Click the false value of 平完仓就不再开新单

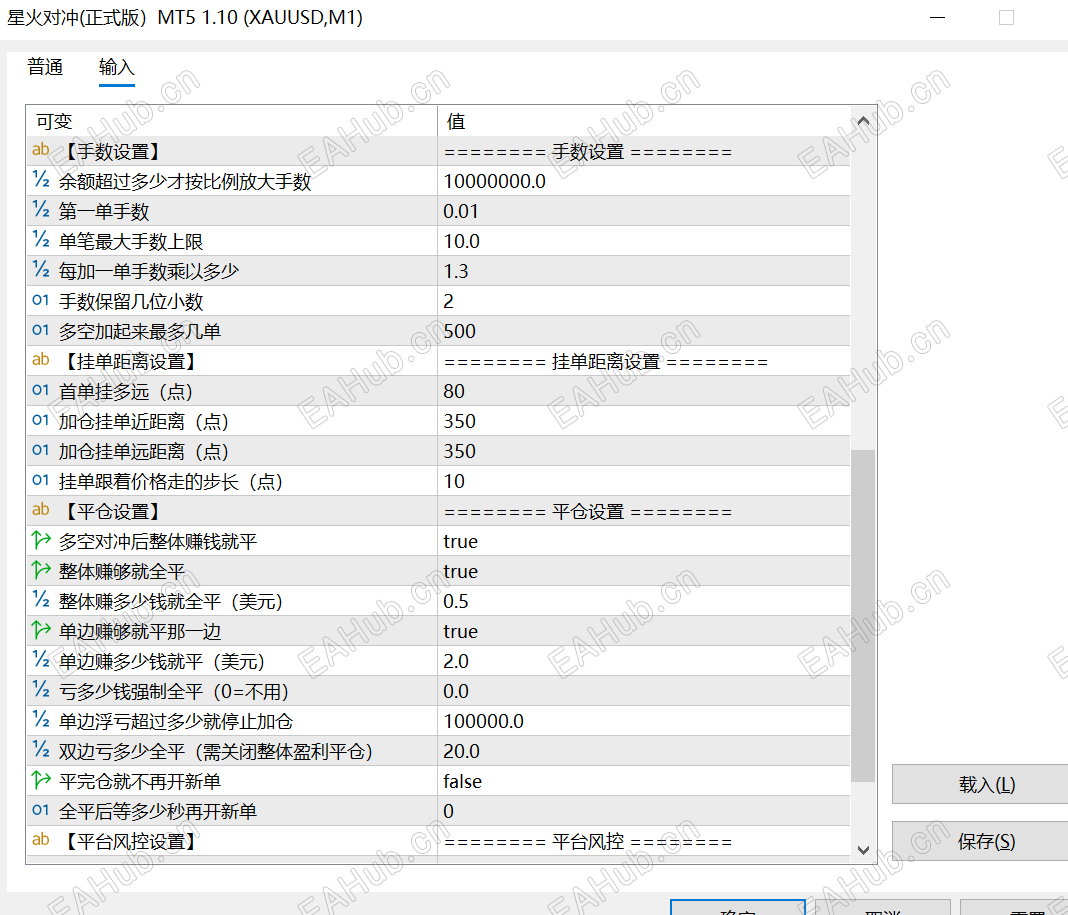(x=462, y=781)
